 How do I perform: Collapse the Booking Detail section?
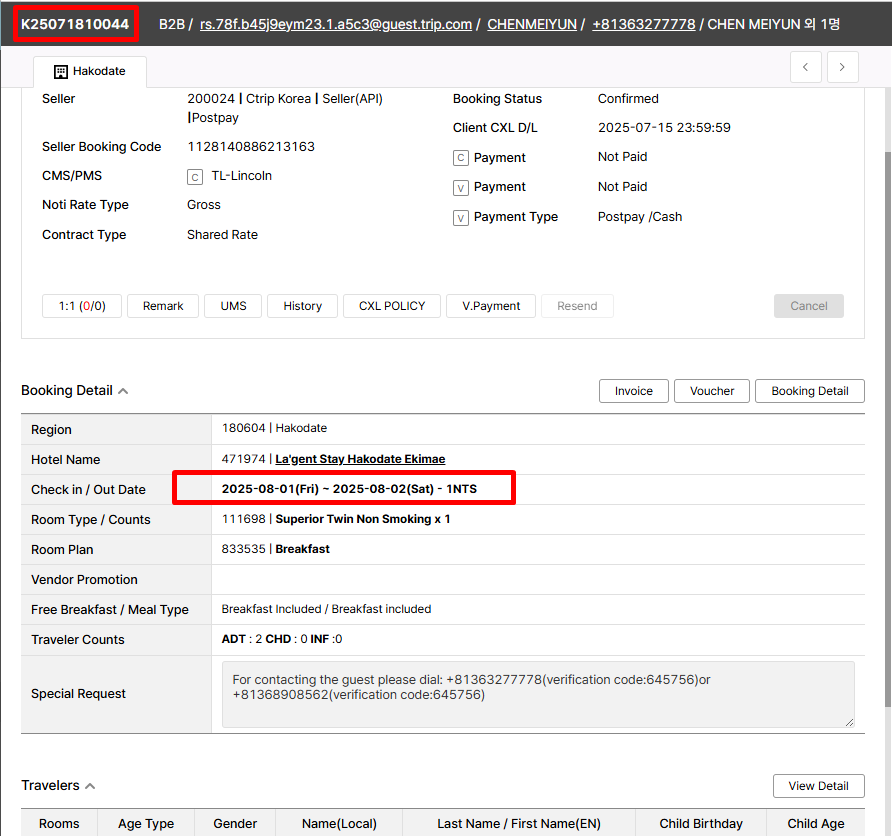tap(123, 391)
